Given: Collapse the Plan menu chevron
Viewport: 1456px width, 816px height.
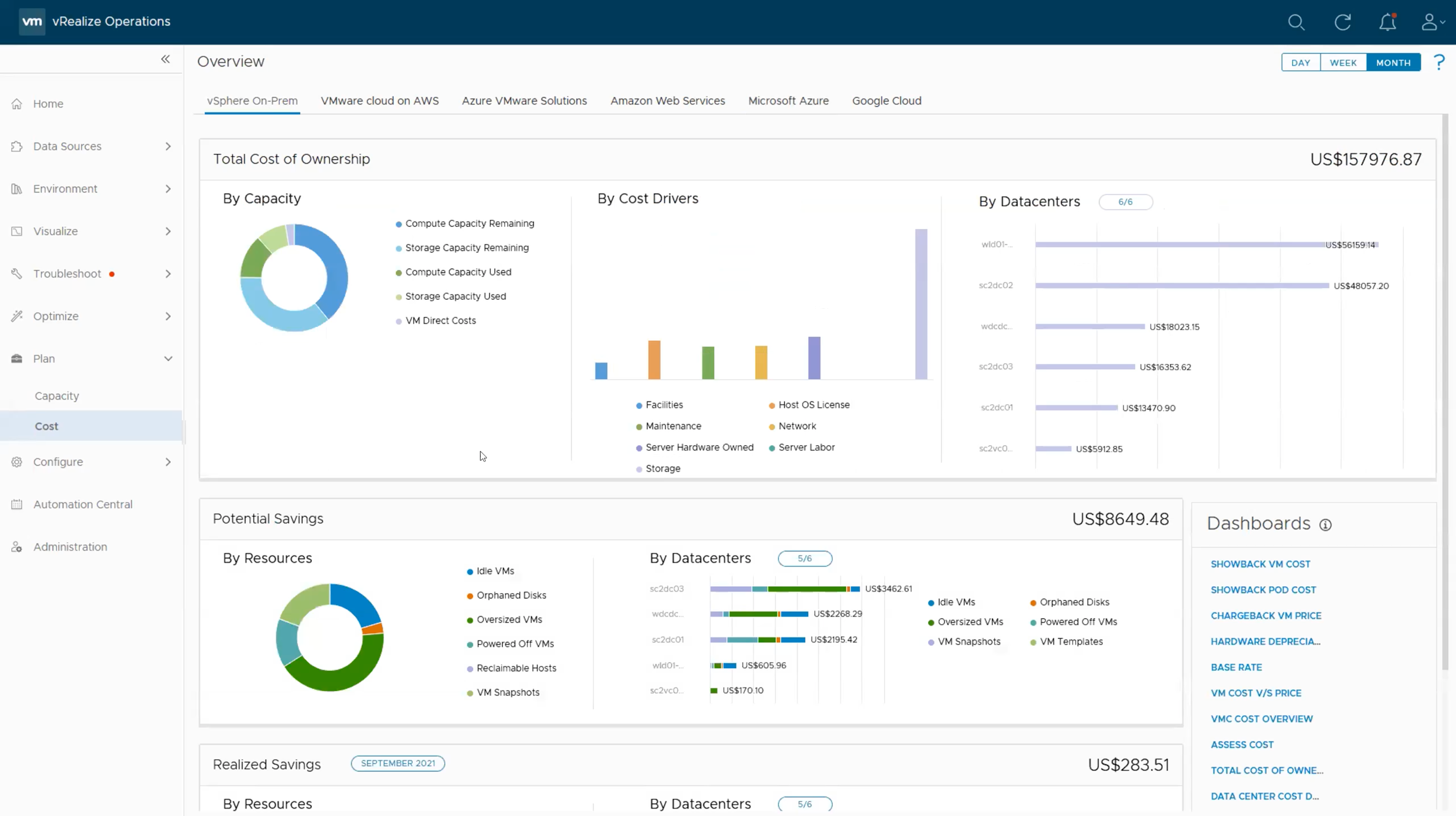Looking at the screenshot, I should (x=168, y=359).
